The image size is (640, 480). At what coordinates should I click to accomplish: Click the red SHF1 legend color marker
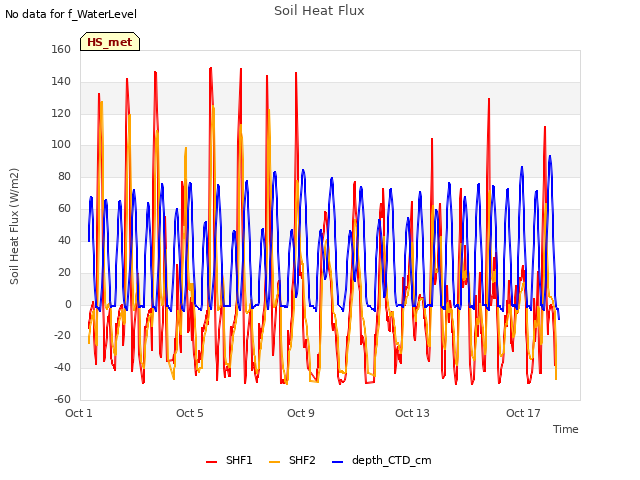pyautogui.click(x=211, y=462)
